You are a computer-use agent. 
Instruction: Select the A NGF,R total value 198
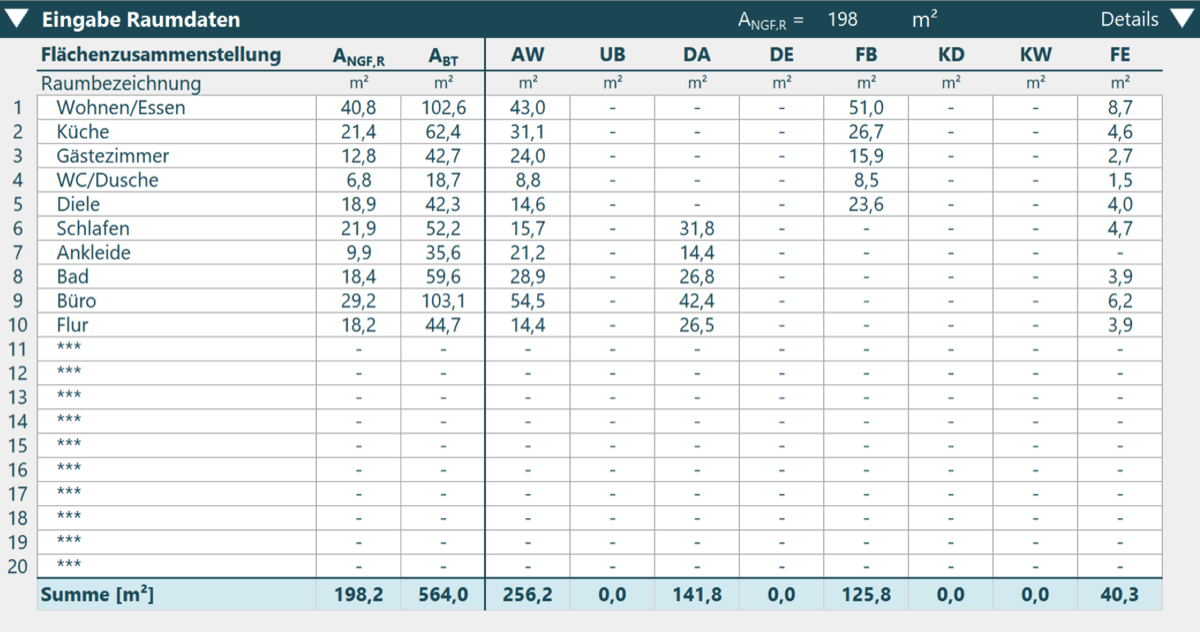pyautogui.click(x=842, y=19)
